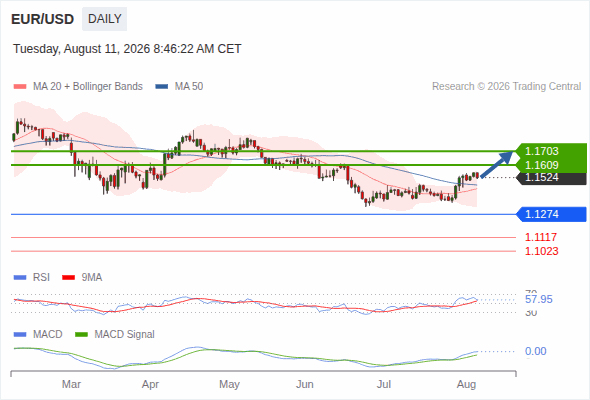Click the Jul label on time axis
590x400 pixels.
pos(384,384)
